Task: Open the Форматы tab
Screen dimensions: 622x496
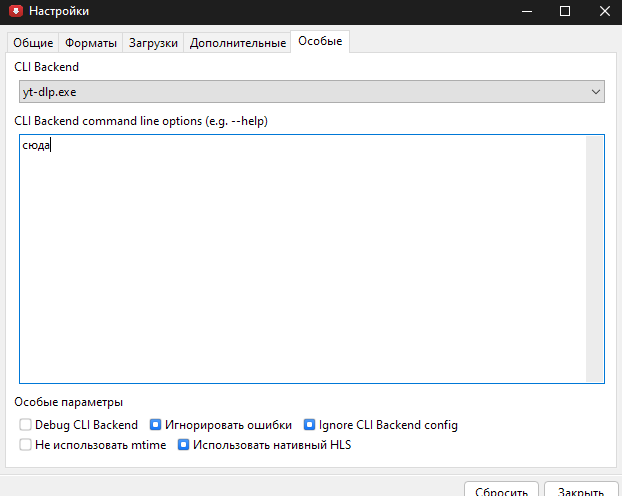Action: pyautogui.click(x=91, y=43)
